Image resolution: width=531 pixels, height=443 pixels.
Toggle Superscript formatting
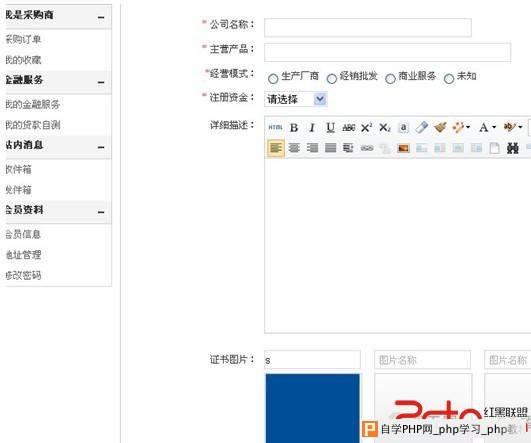click(x=366, y=128)
